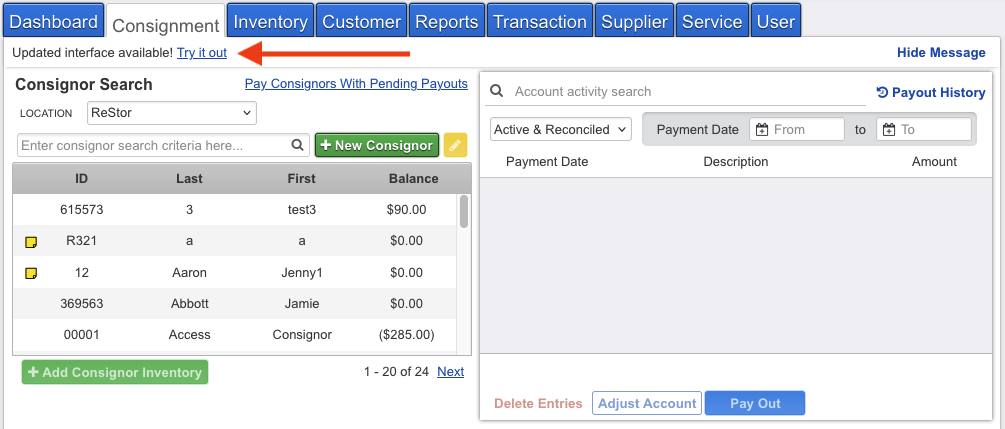Click the account activity search magnifier icon
This screenshot has width=1005, height=429.
pyautogui.click(x=497, y=92)
